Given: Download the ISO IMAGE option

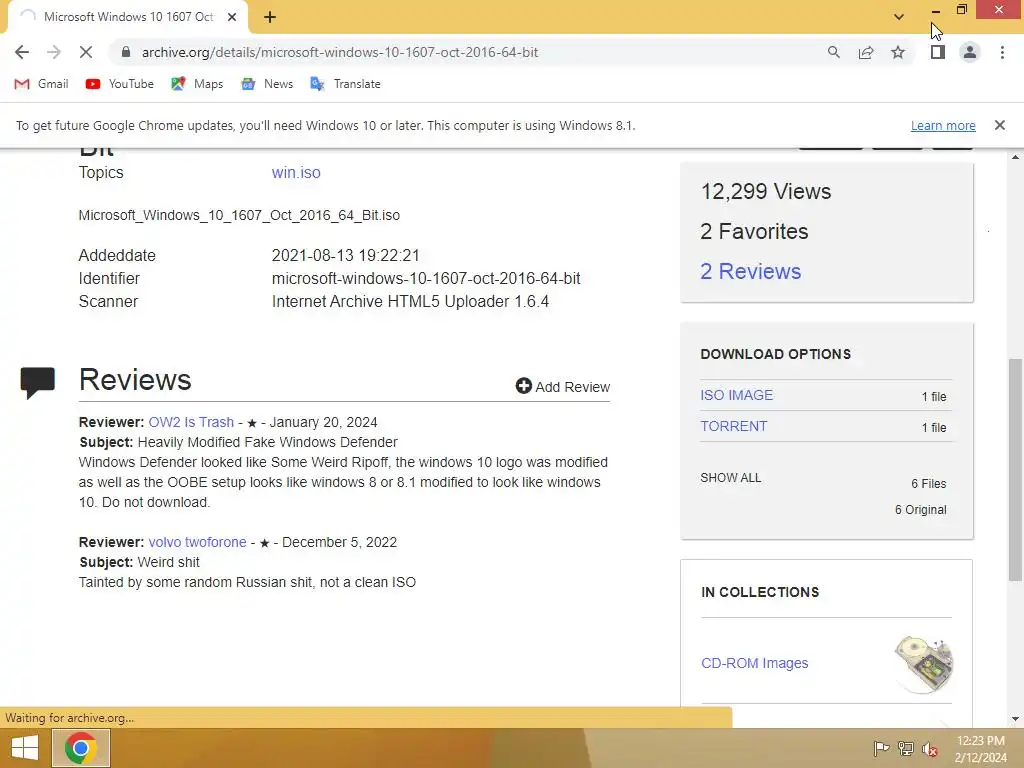Looking at the screenshot, I should click(x=737, y=395).
